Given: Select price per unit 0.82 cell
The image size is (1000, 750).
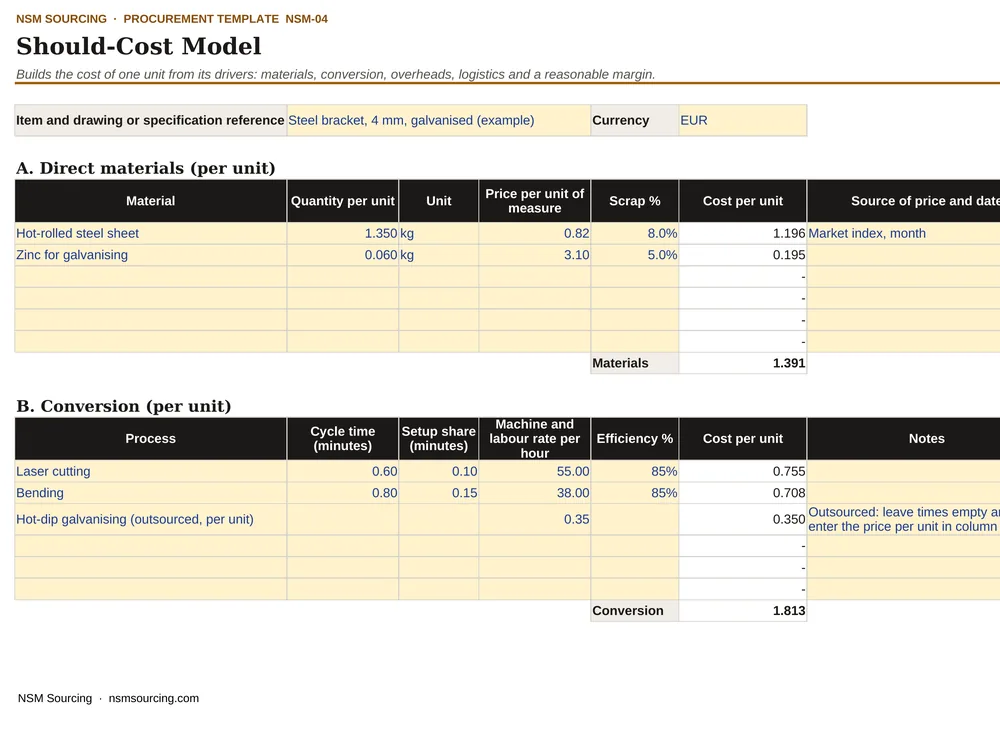Looking at the screenshot, I should [x=534, y=233].
